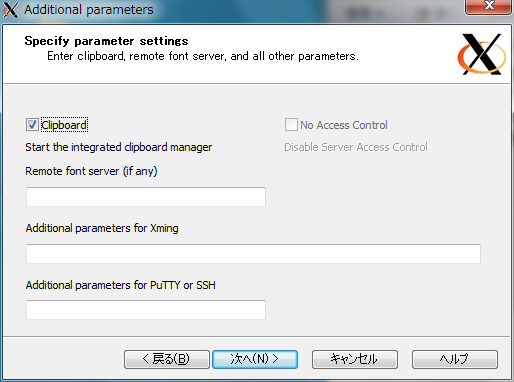Click the Start the integrated clipboard manager text
This screenshot has height=382, width=514.
(119, 147)
